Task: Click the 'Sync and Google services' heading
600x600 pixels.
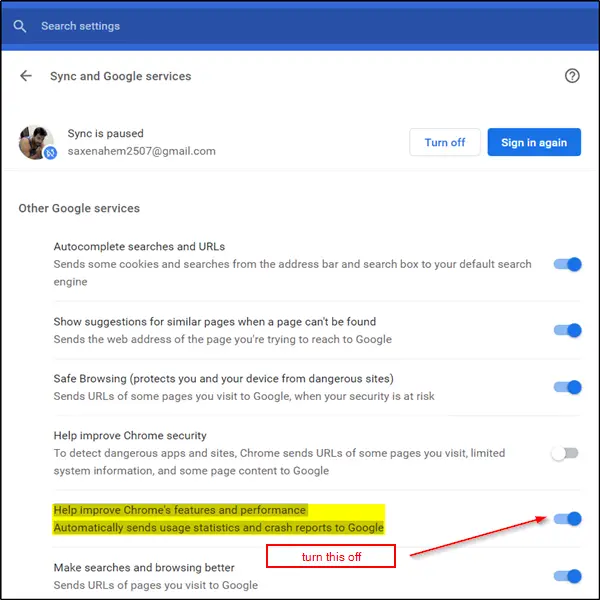Action: coord(121,76)
